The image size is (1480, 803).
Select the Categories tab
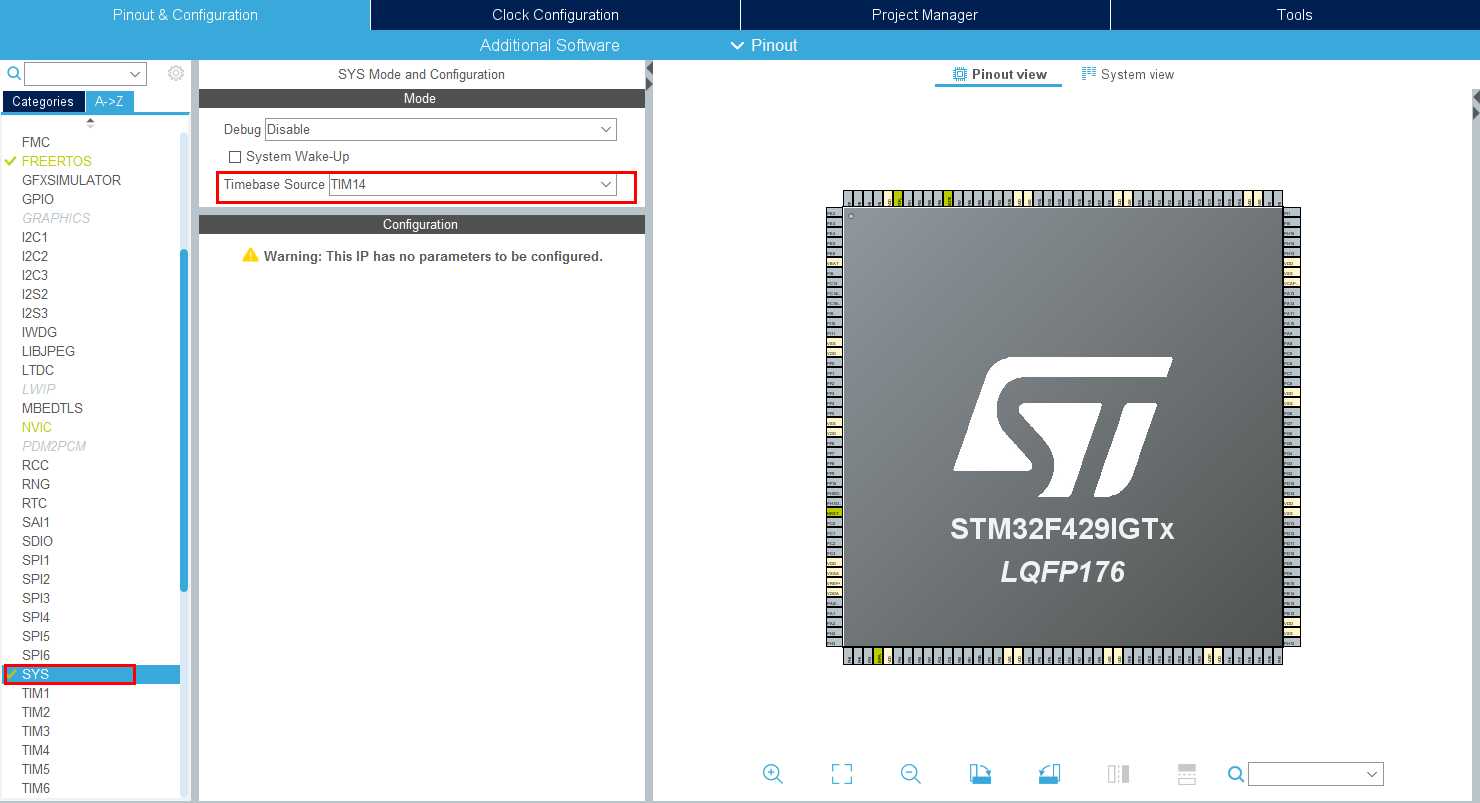click(x=43, y=102)
